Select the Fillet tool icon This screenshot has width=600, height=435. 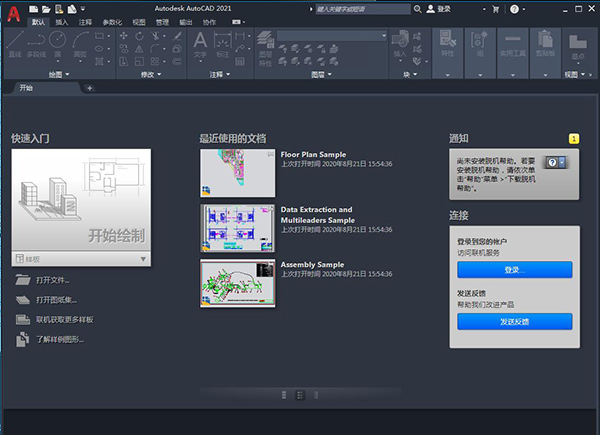(x=155, y=49)
